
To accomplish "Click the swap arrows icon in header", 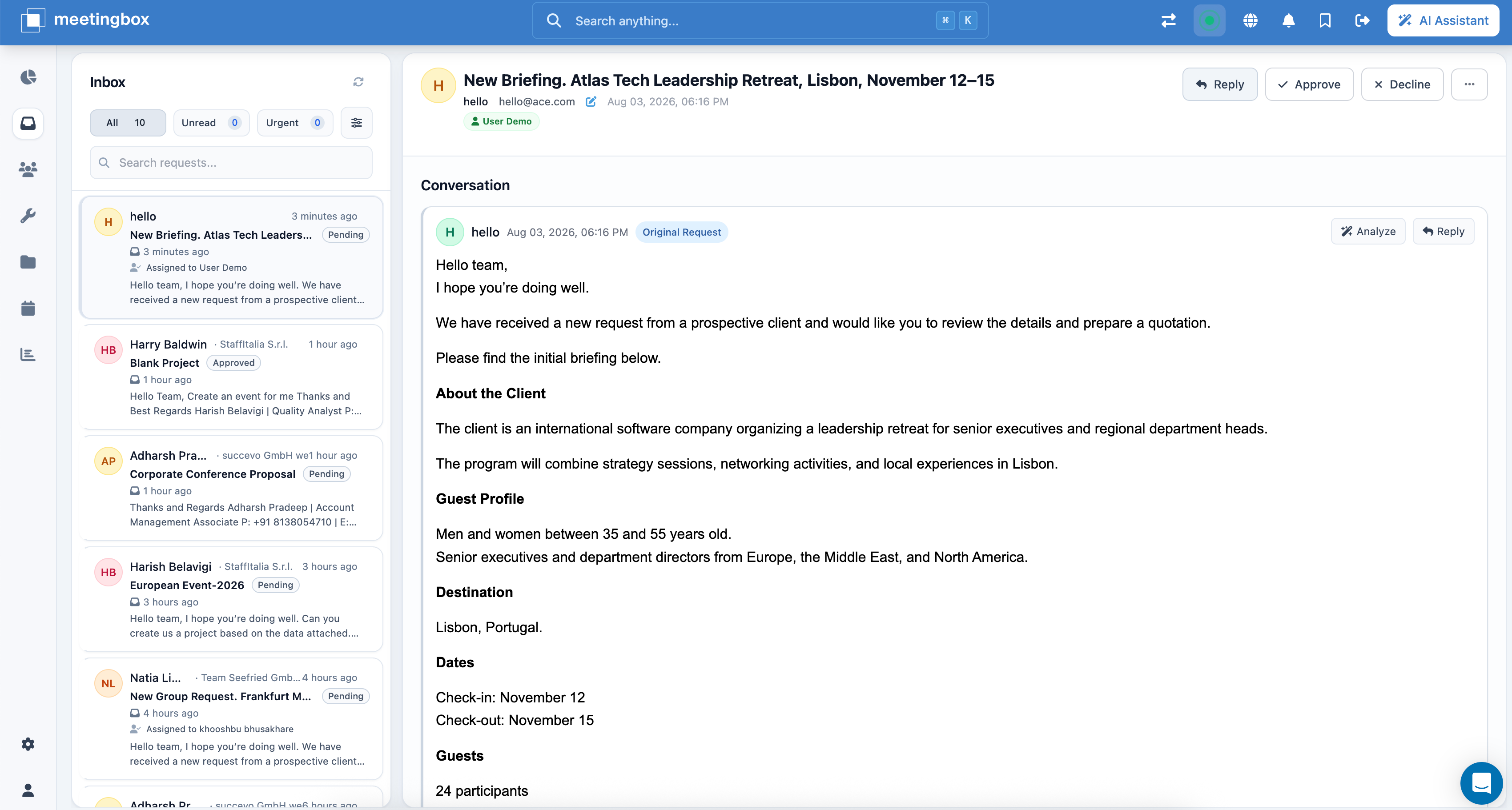I will coord(1169,20).
